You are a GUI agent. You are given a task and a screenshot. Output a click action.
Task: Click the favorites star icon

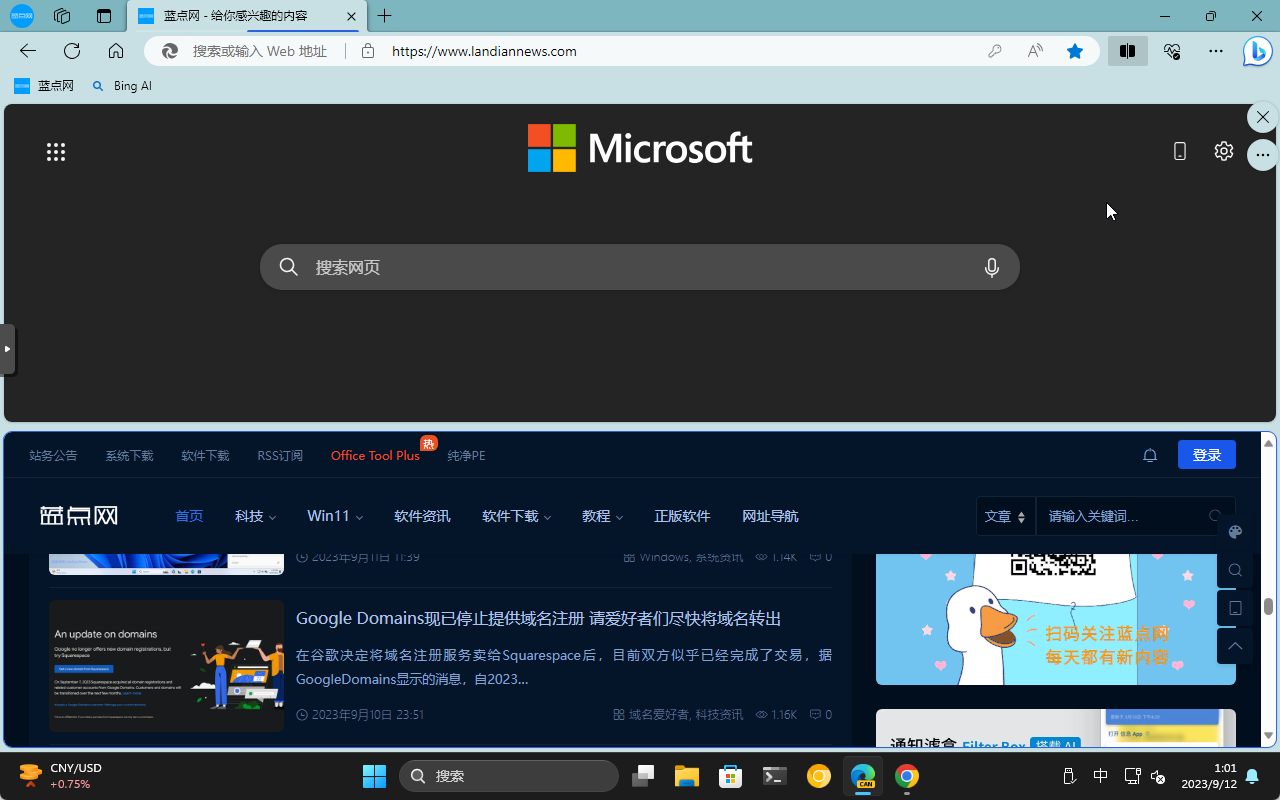pos(1075,51)
